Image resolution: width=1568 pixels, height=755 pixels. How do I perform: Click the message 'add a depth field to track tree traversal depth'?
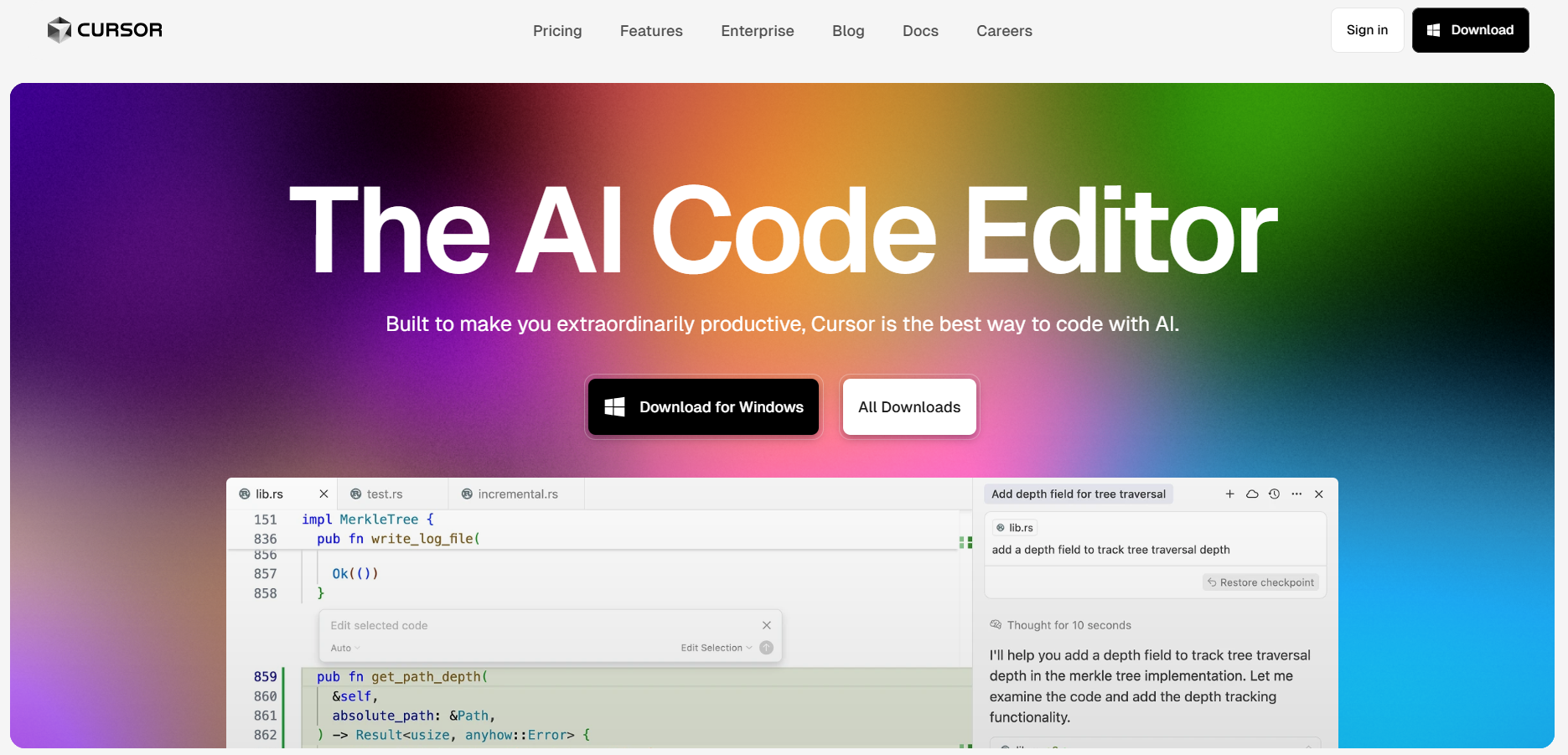[1110, 550]
